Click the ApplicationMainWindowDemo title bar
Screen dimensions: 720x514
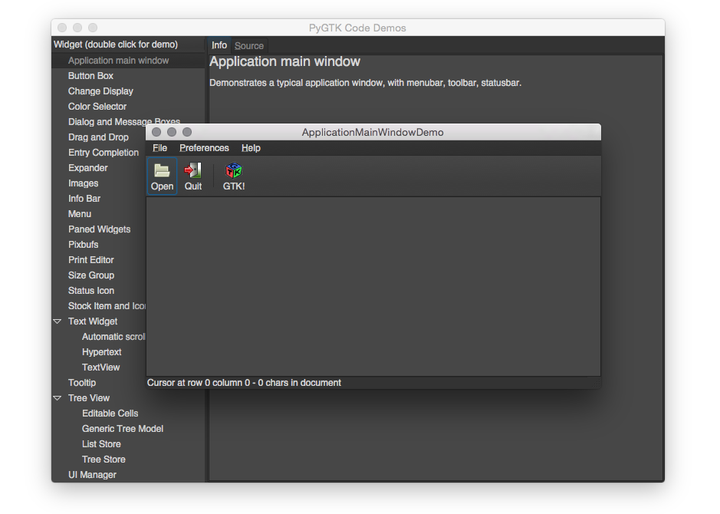373,132
